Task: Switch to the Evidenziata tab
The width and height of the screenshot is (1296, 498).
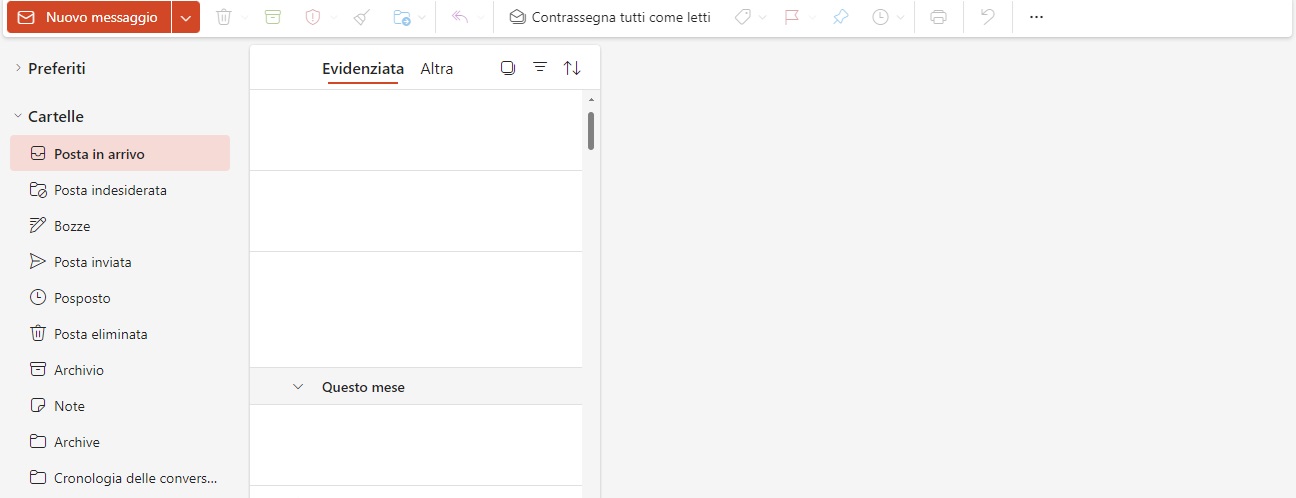Action: (x=363, y=69)
